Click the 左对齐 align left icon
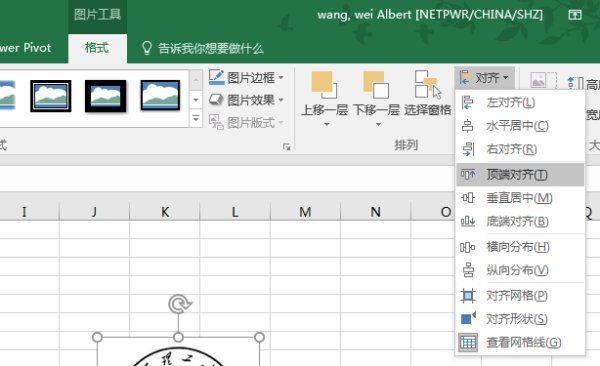The height and width of the screenshot is (366, 600). pos(468,103)
